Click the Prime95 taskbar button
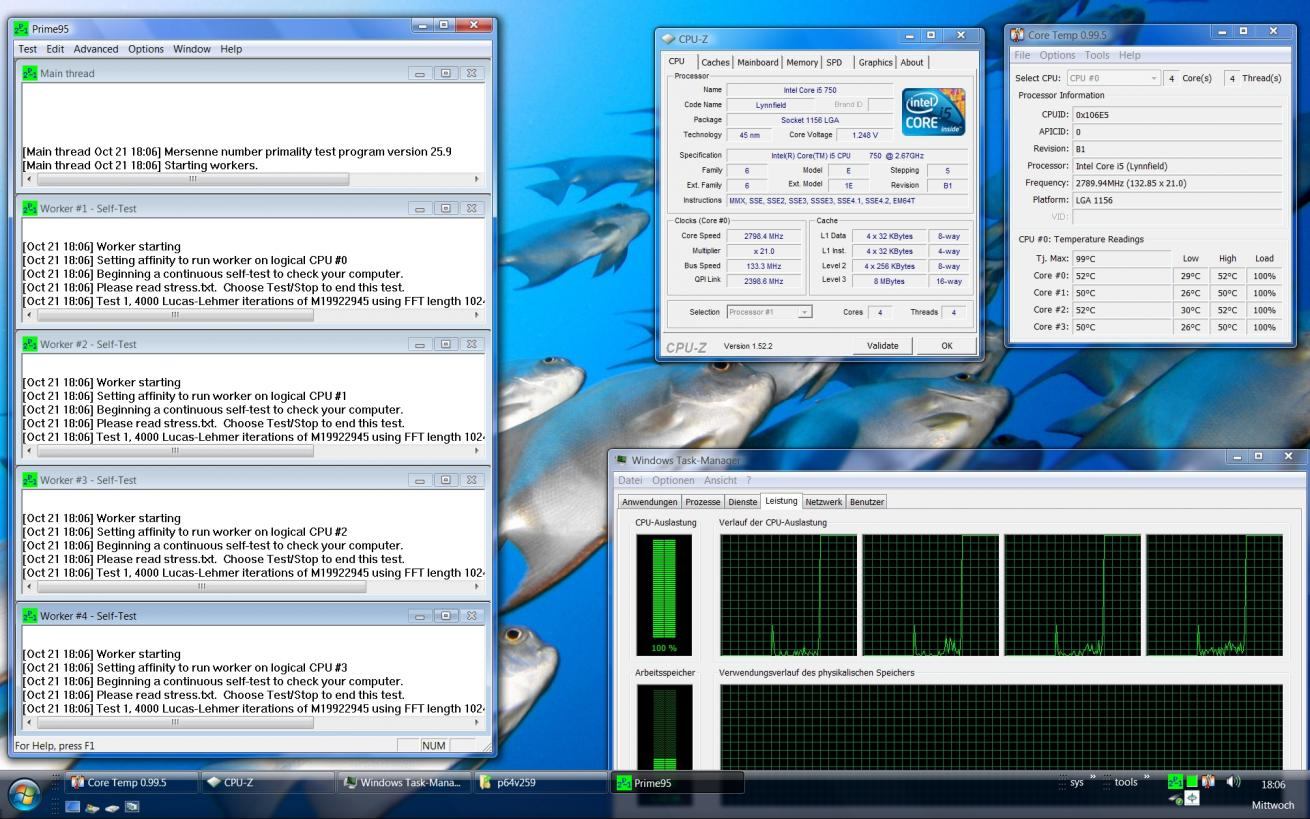Image resolution: width=1310 pixels, height=819 pixels. click(x=677, y=783)
